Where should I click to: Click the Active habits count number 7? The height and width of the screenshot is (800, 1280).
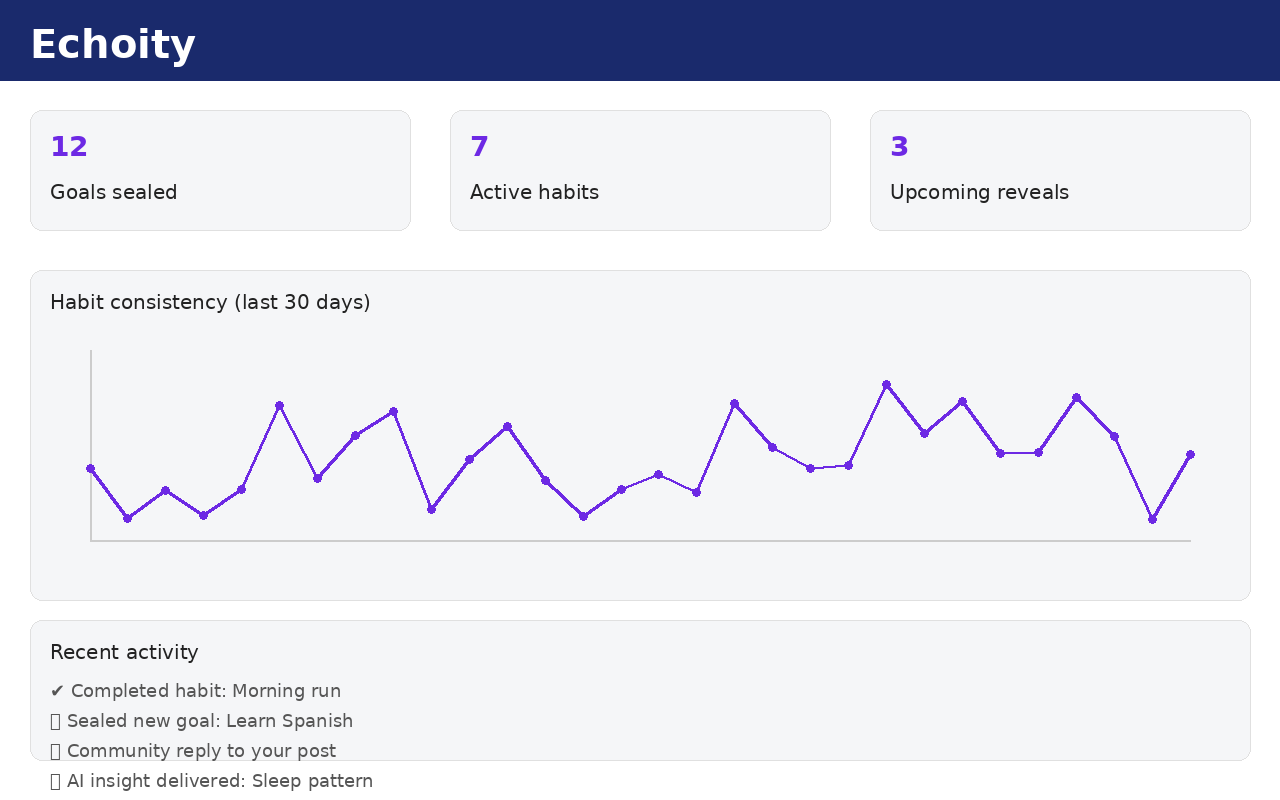[478, 146]
